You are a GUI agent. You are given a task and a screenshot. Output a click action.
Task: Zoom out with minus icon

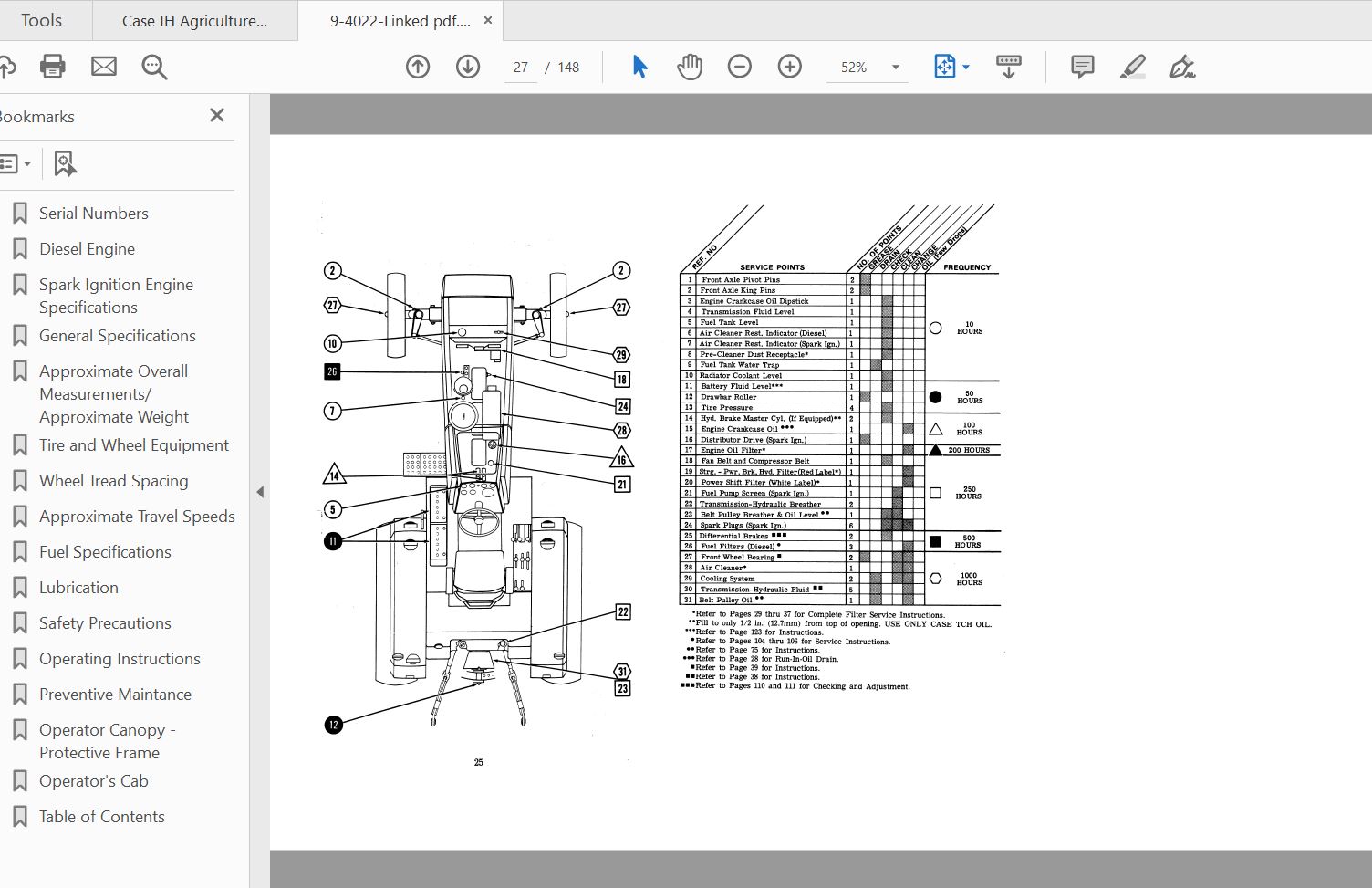[x=740, y=67]
